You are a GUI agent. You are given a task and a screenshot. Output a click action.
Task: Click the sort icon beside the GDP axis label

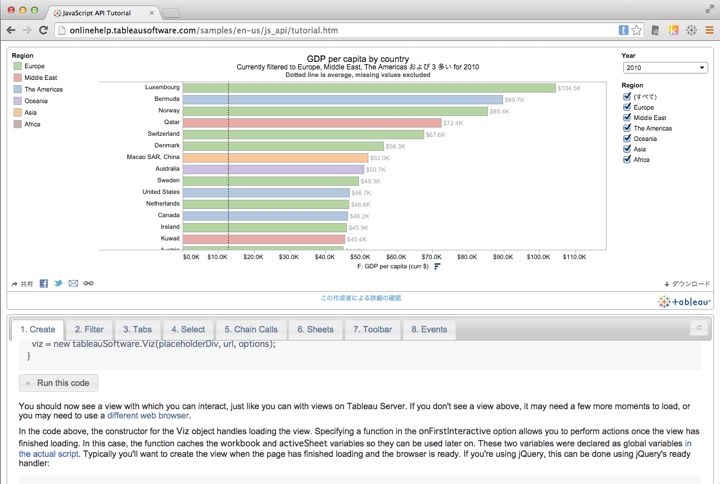tap(437, 266)
